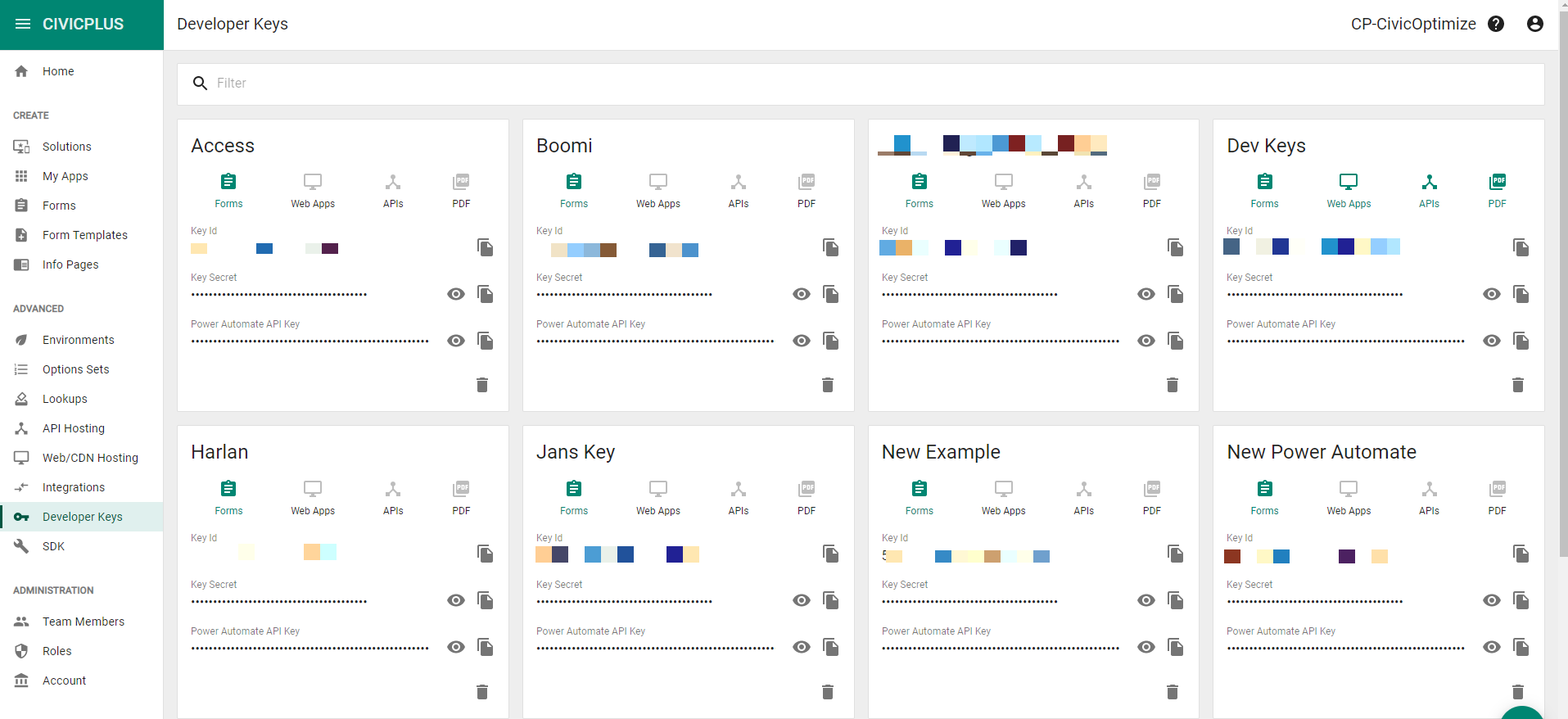Screen dimensions: 1568x719
Task: Open My Apps in the sidebar
Action: pyautogui.click(x=82, y=176)
